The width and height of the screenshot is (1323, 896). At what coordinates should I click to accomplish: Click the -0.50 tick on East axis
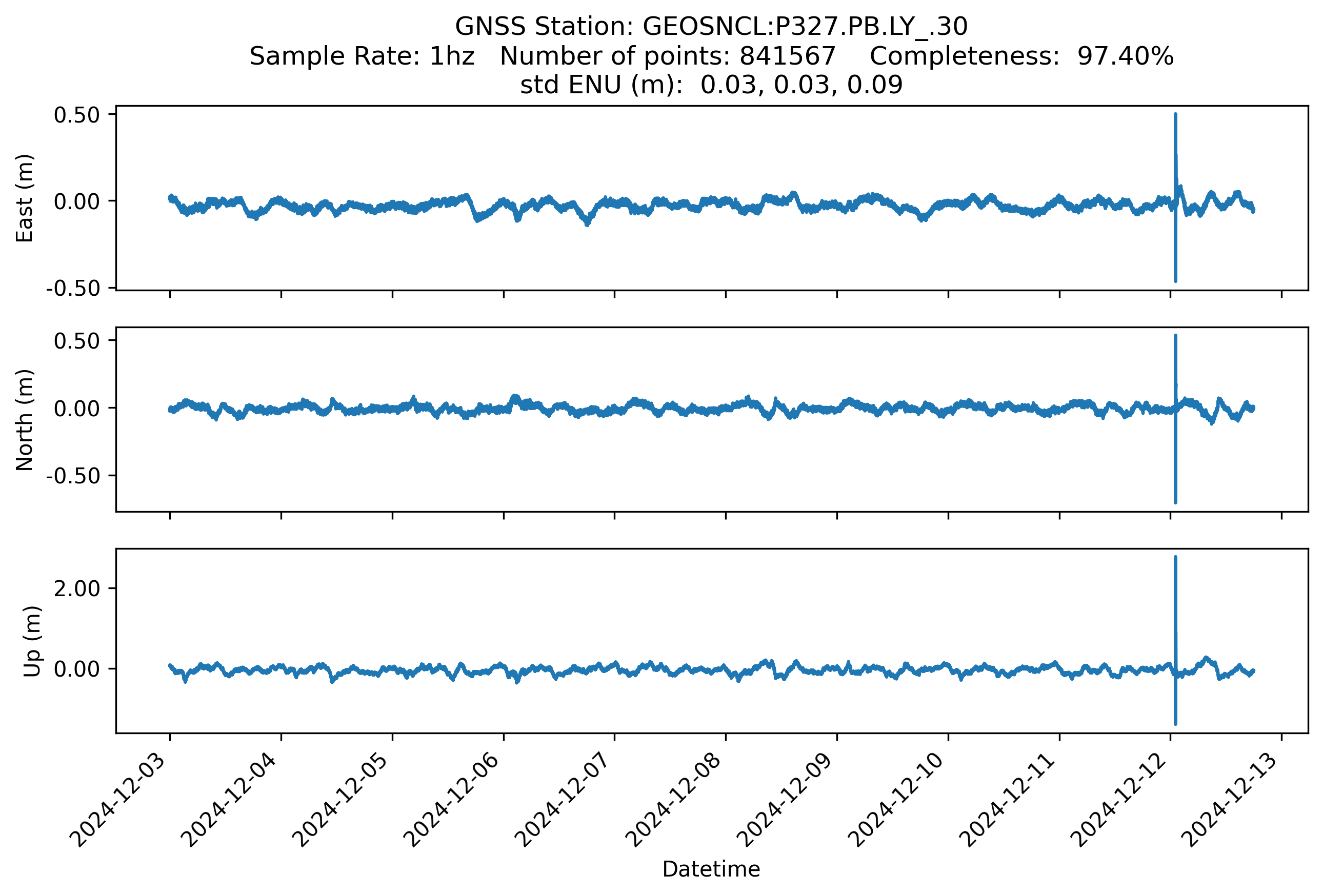(73, 289)
